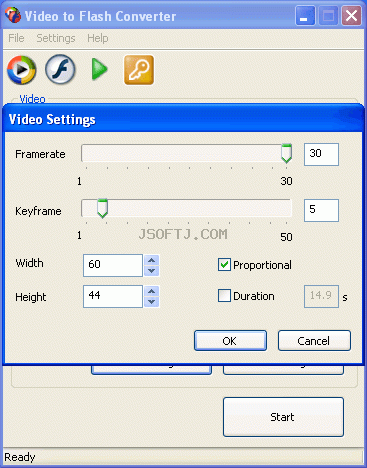Enable the Duration checkbox
367x468 pixels.
tap(224, 295)
